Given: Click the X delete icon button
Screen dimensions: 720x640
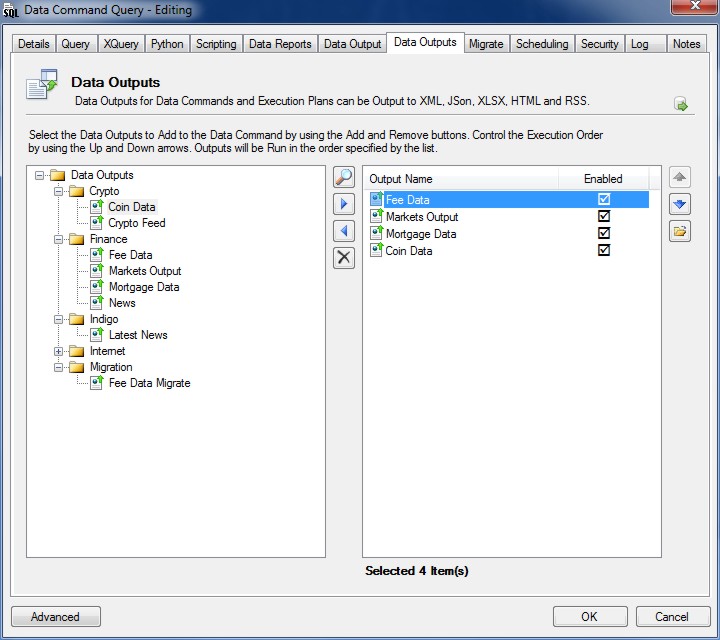Looking at the screenshot, I should (x=343, y=258).
